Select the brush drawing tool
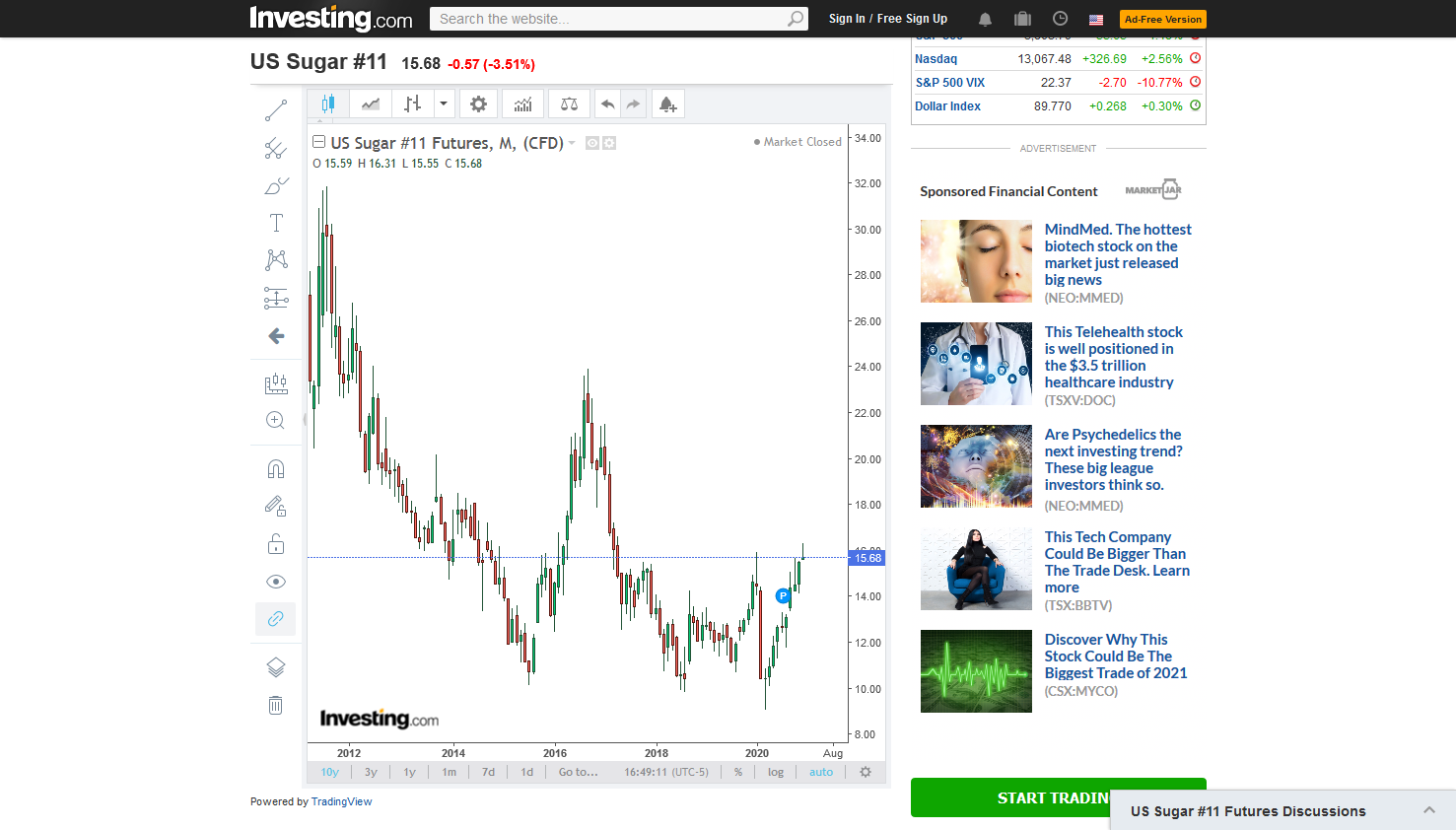 (x=276, y=185)
